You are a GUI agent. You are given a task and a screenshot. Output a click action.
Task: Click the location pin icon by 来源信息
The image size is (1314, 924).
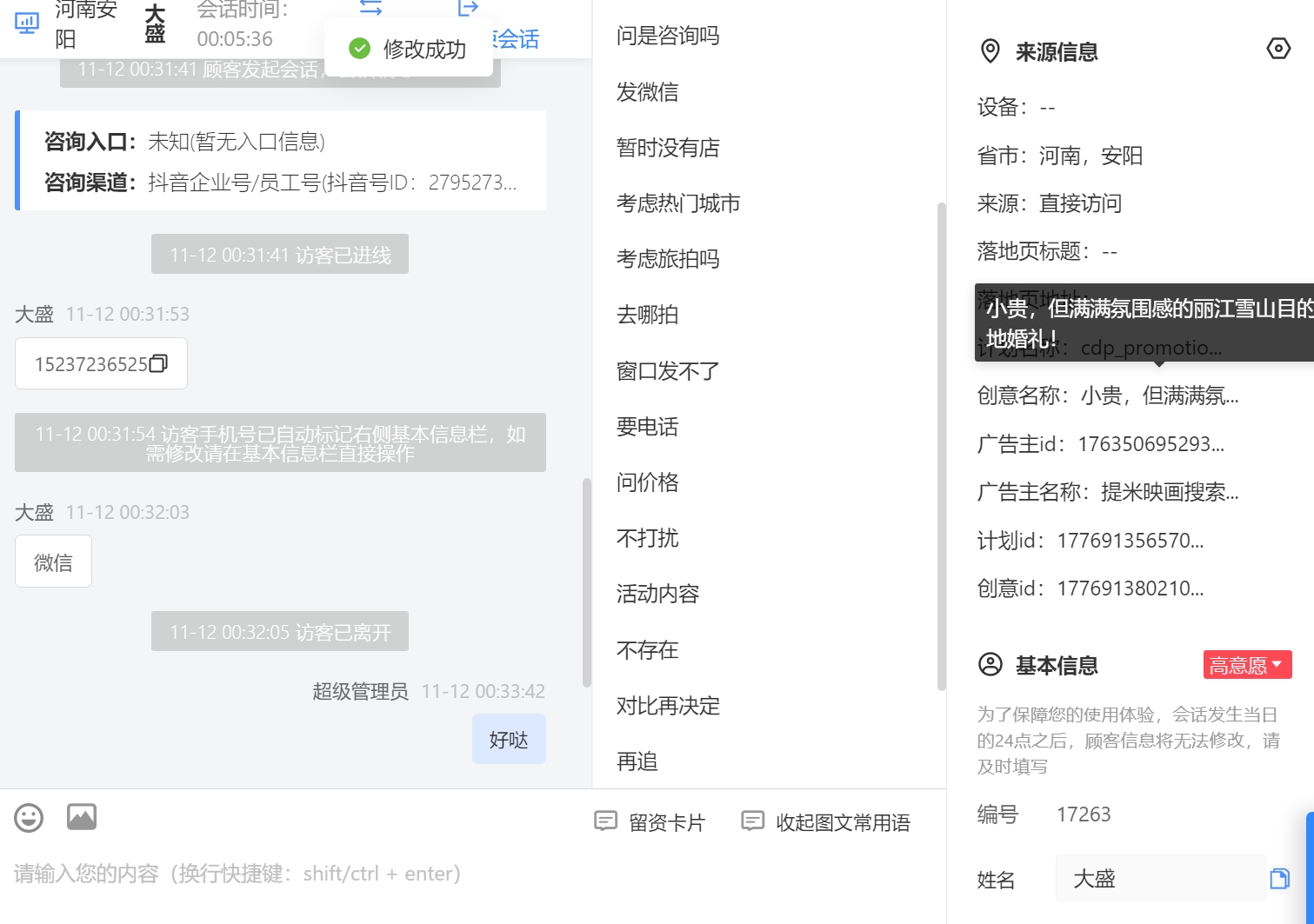click(x=990, y=51)
